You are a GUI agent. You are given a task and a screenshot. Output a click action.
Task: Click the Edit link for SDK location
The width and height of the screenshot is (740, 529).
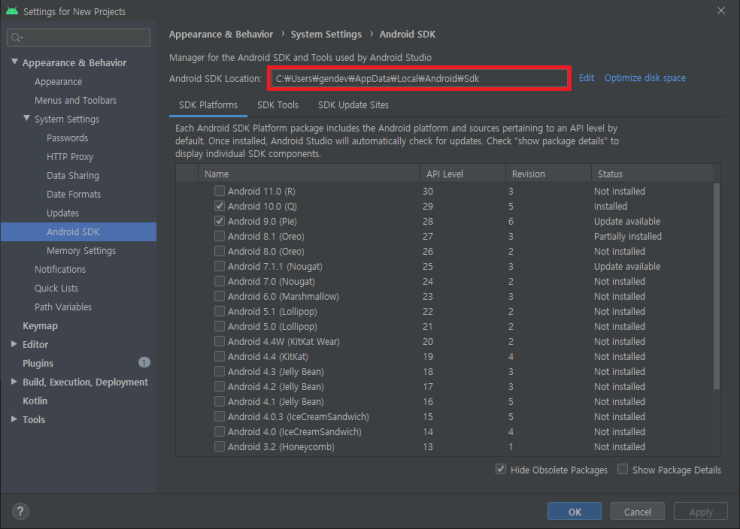(586, 78)
